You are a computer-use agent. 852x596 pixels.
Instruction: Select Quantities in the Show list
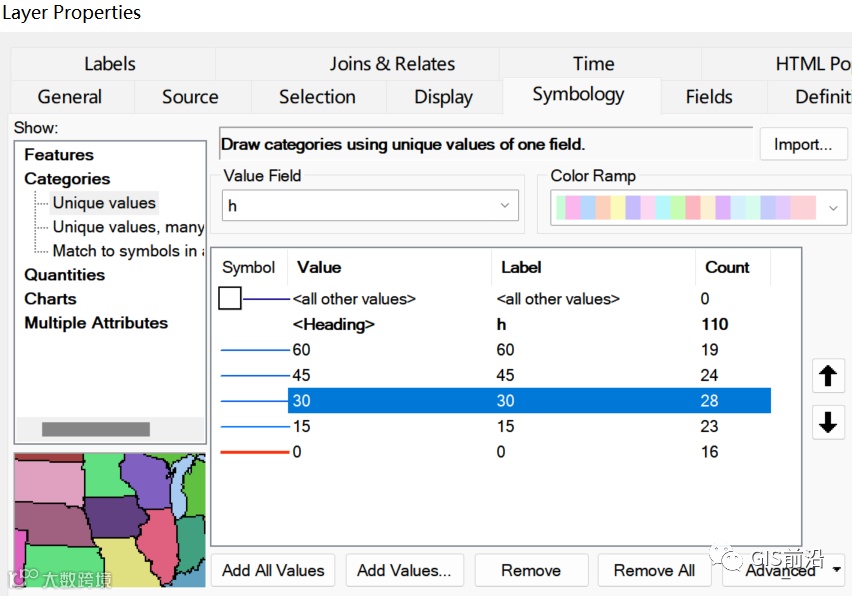pos(64,275)
